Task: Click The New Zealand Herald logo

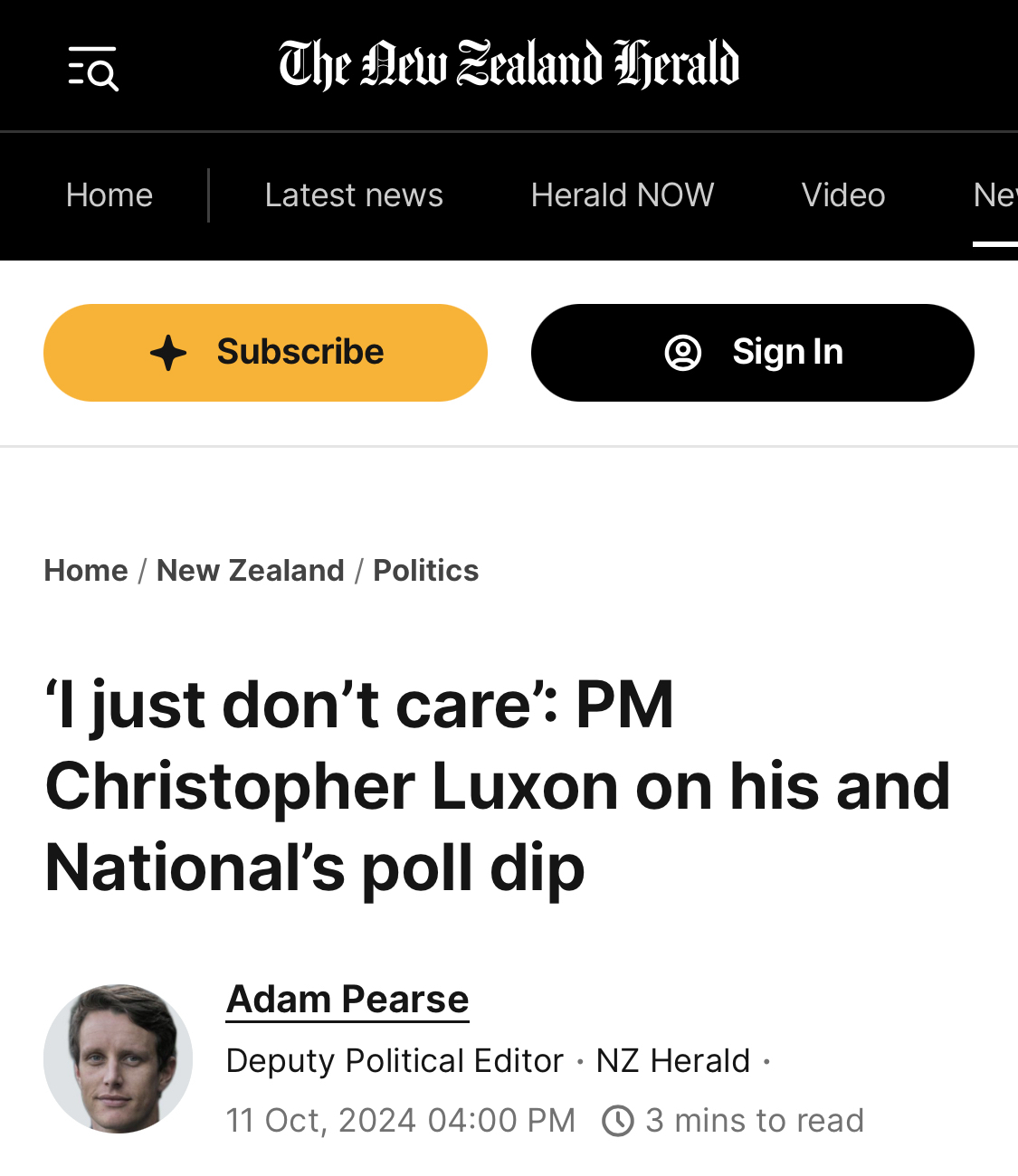Action: 509,64
